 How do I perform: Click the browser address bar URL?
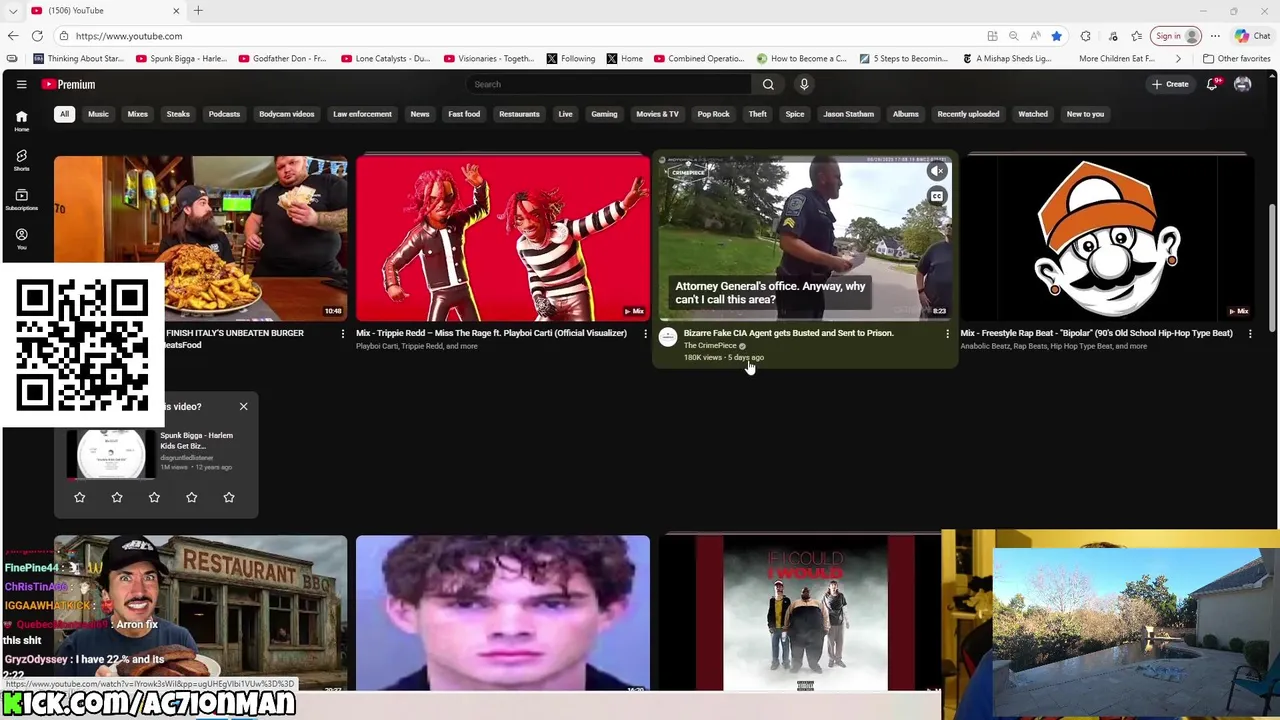coord(128,36)
